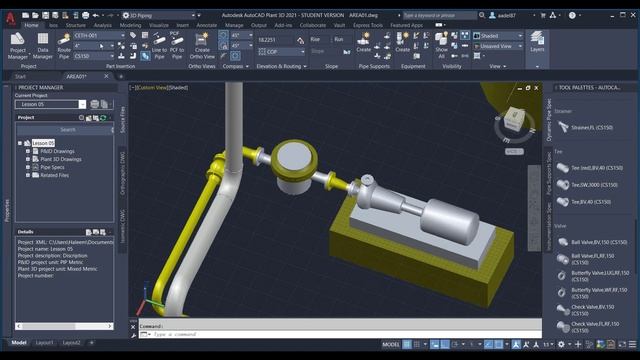Toggle the Clean Screen icon in status bar
Screen dimensions: 640x360
(622, 344)
